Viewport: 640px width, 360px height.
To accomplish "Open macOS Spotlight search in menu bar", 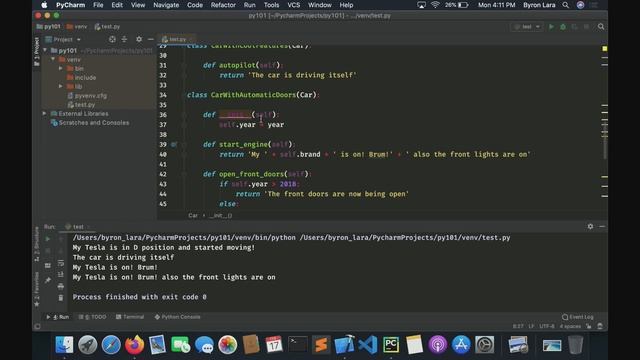I will pos(565,5).
